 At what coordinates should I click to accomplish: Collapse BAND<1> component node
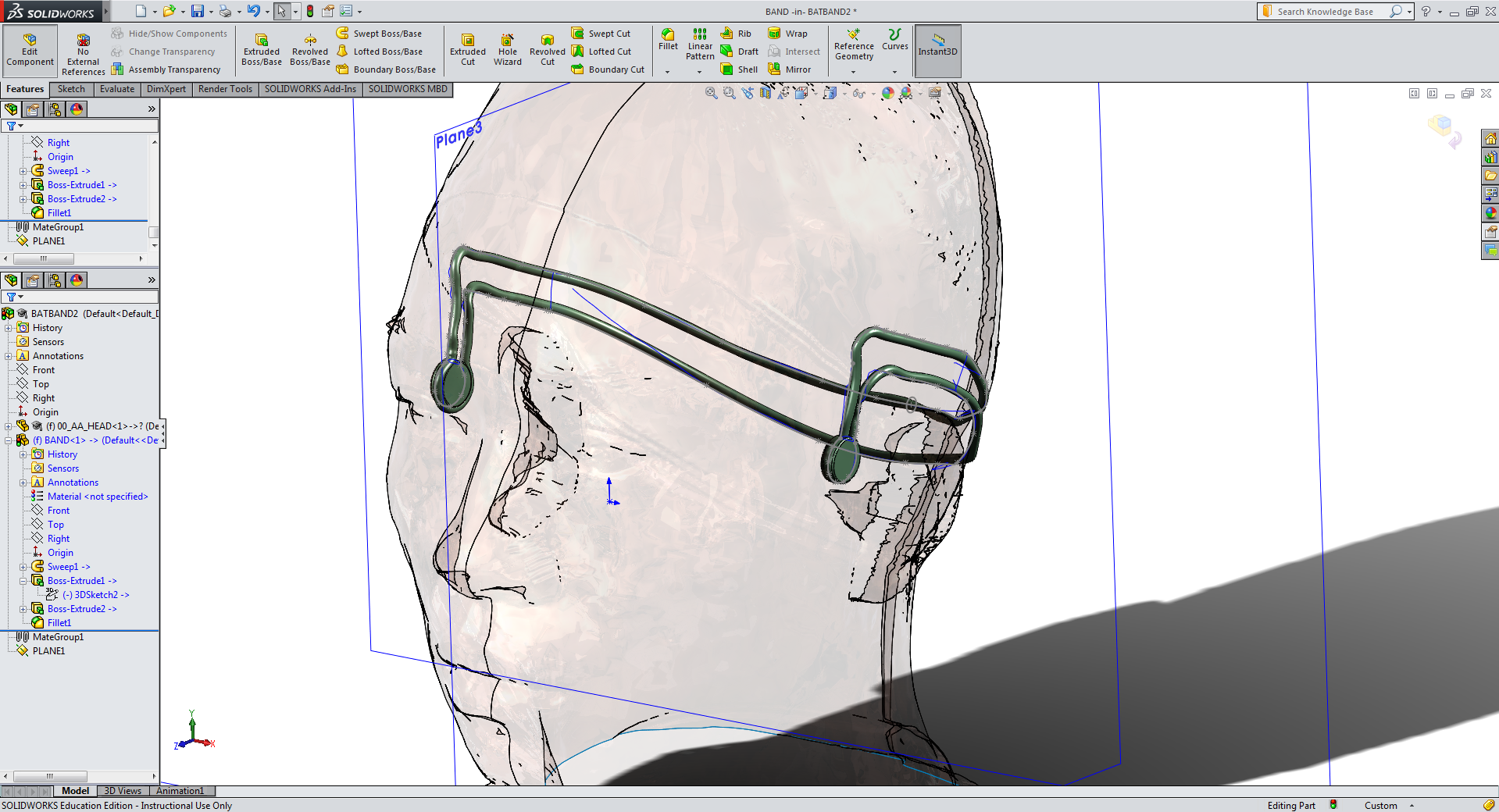coord(9,440)
